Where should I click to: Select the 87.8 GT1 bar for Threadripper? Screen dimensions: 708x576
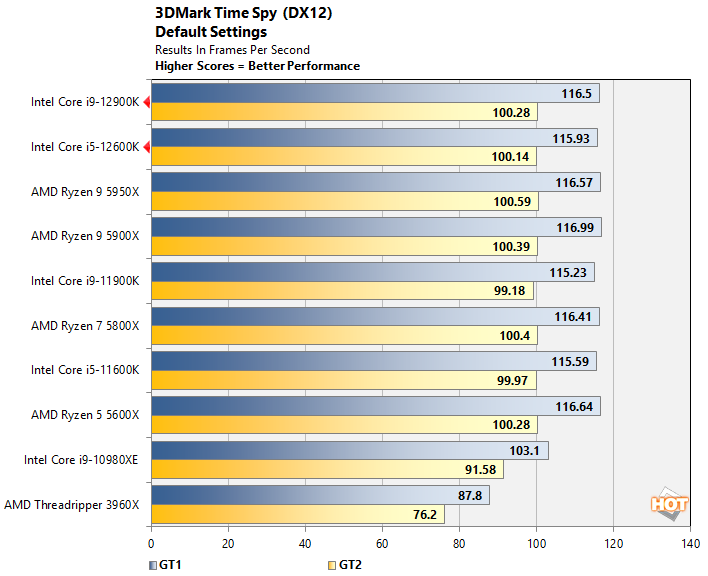320,495
